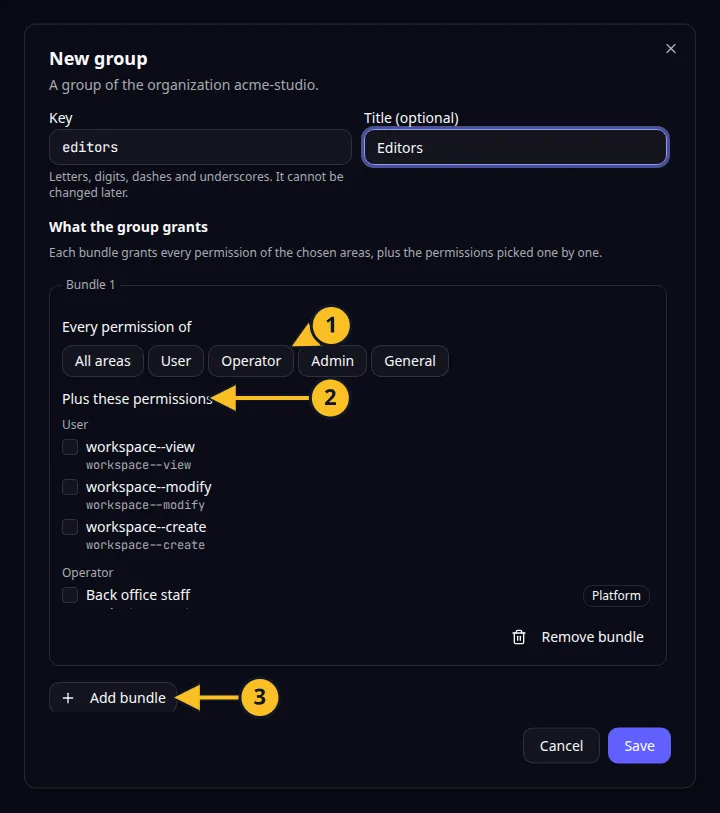720x813 pixels.
Task: Click the yellow annotation marker 2
Action: [x=330, y=398]
